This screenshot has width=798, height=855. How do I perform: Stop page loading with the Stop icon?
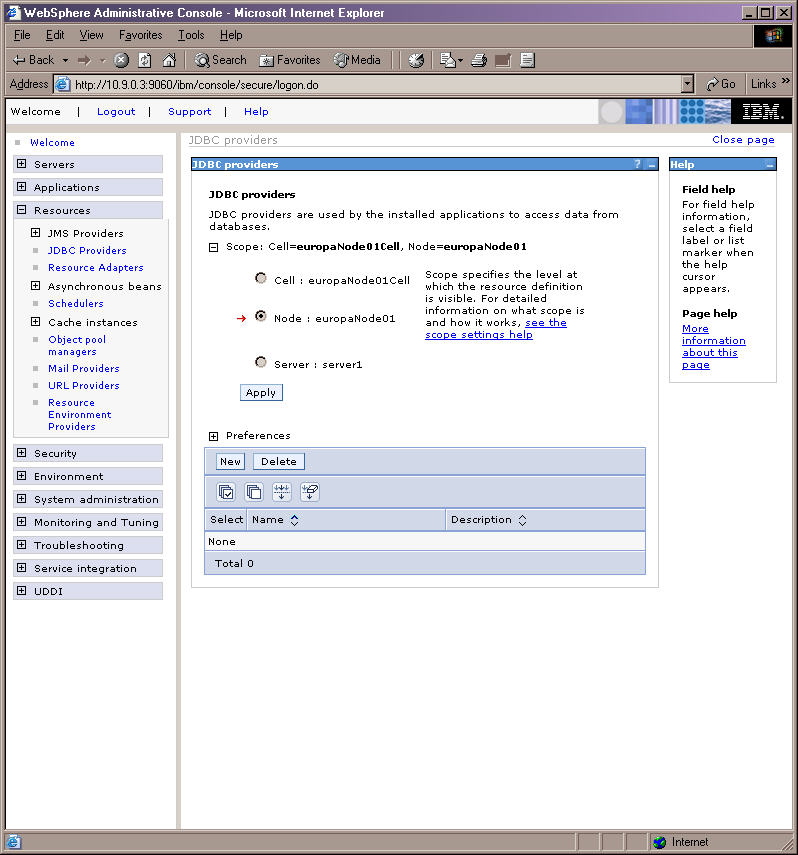tap(121, 60)
